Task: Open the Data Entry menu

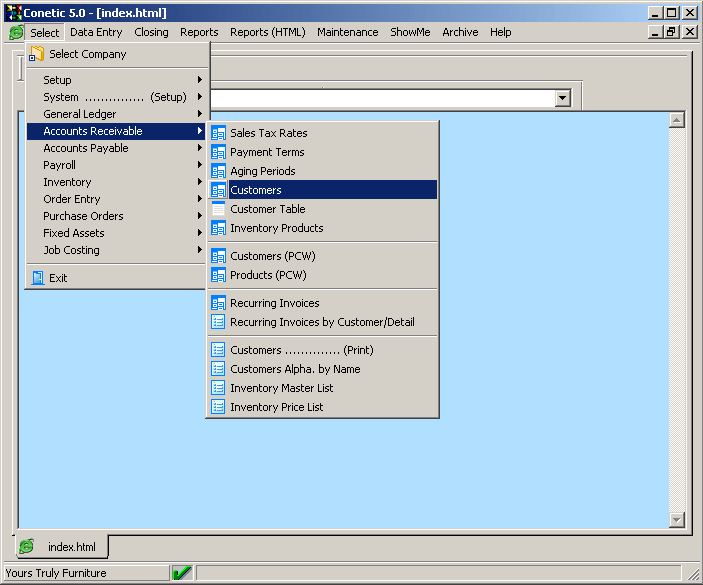Action: 96,32
